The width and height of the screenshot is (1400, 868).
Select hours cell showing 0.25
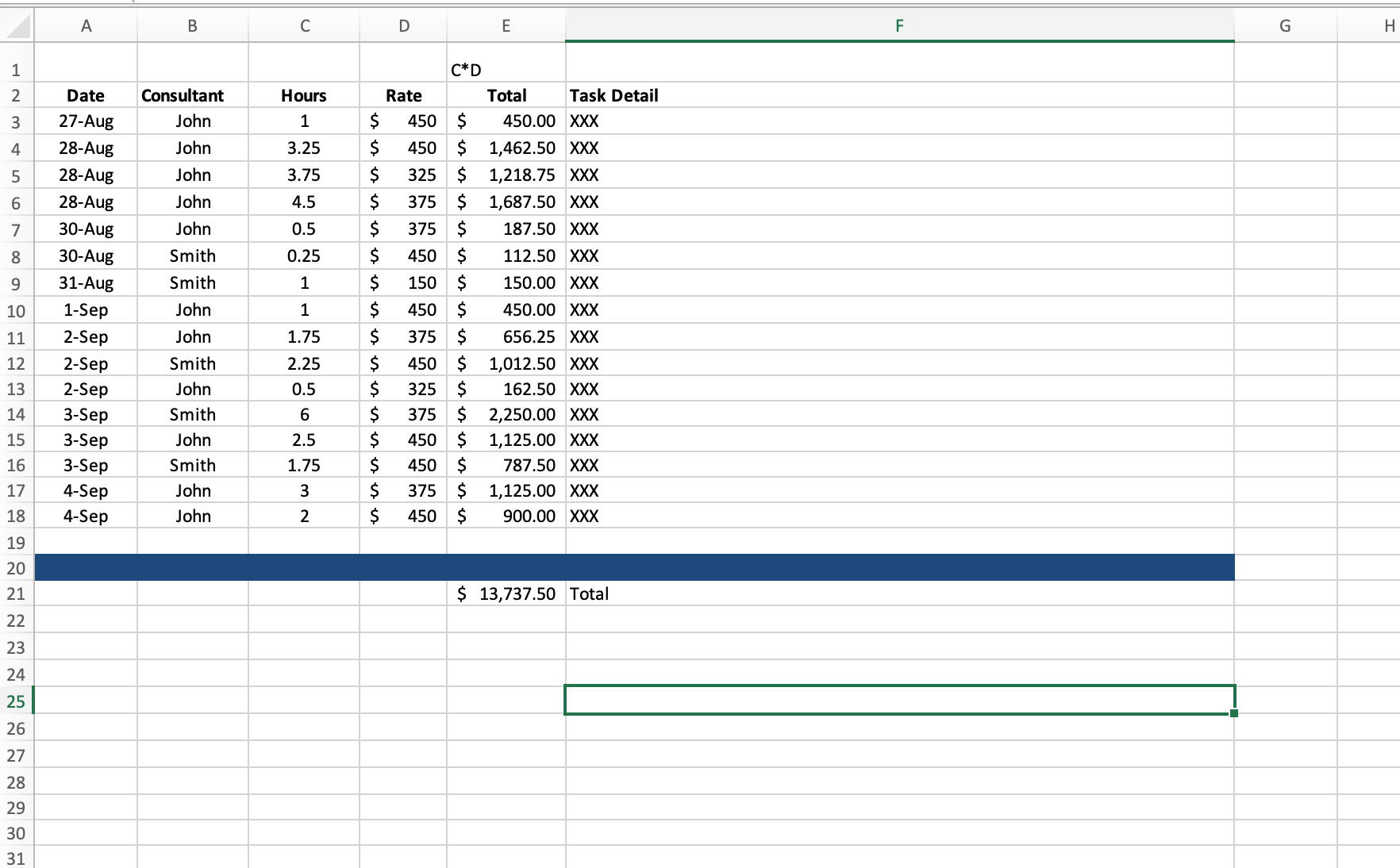point(304,256)
